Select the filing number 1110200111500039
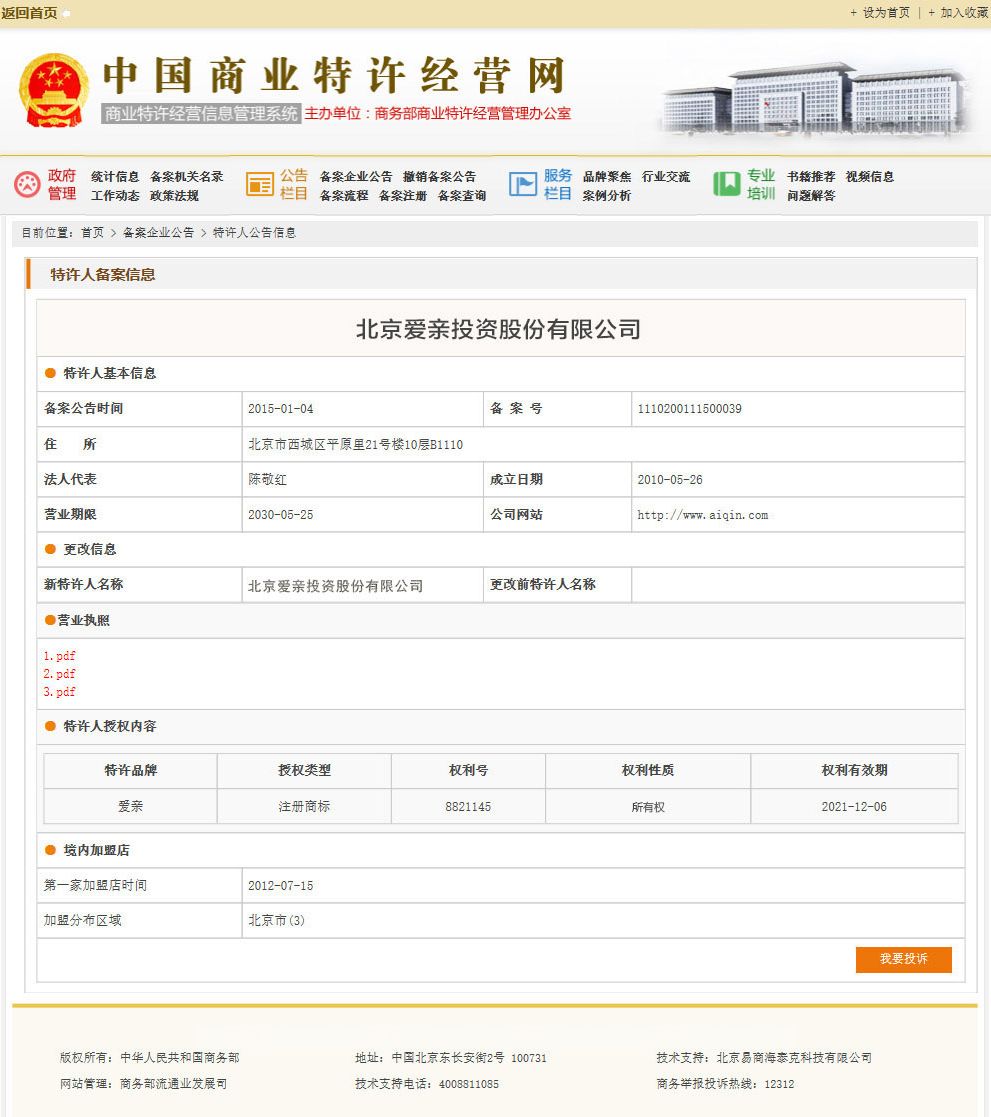This screenshot has height=1117, width=991. (689, 409)
